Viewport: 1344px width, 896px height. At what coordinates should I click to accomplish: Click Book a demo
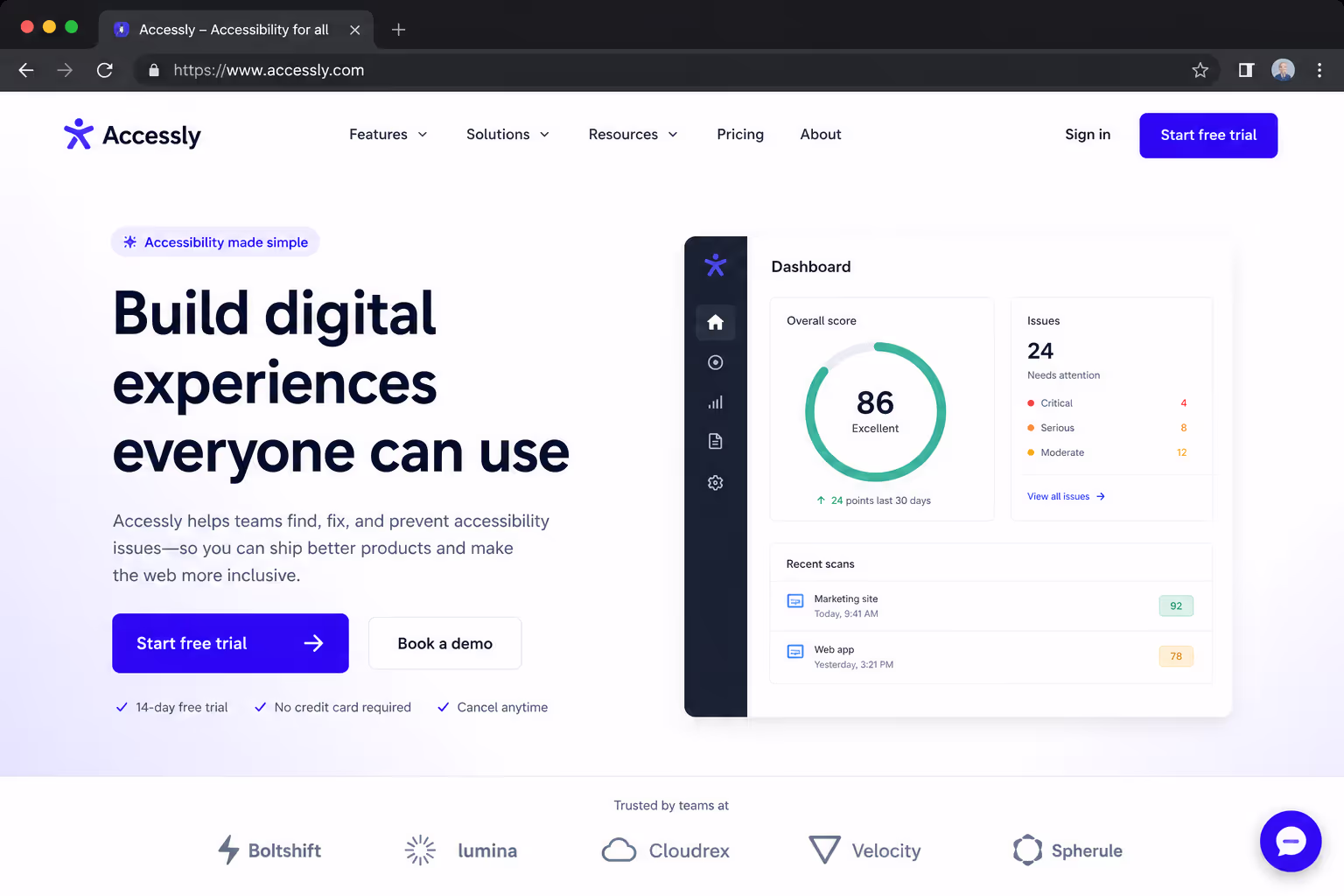click(444, 643)
